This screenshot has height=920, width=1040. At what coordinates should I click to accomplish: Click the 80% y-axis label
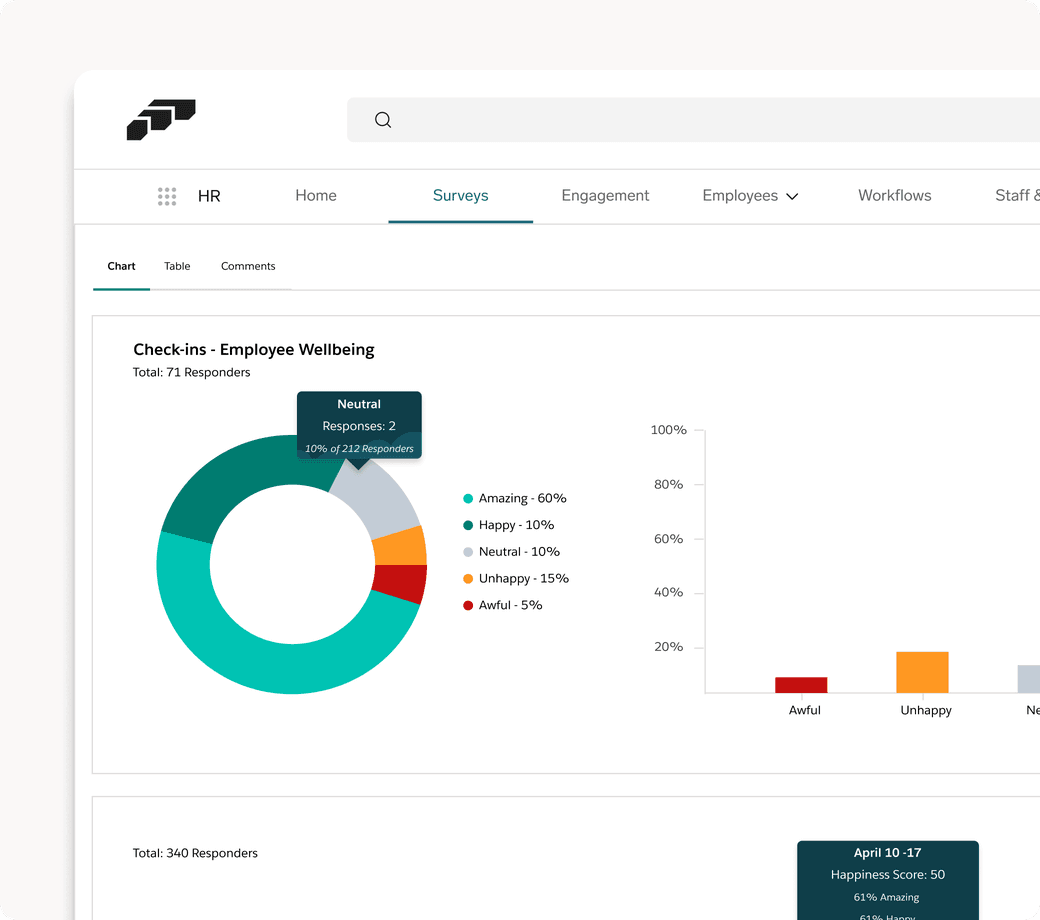pos(669,484)
